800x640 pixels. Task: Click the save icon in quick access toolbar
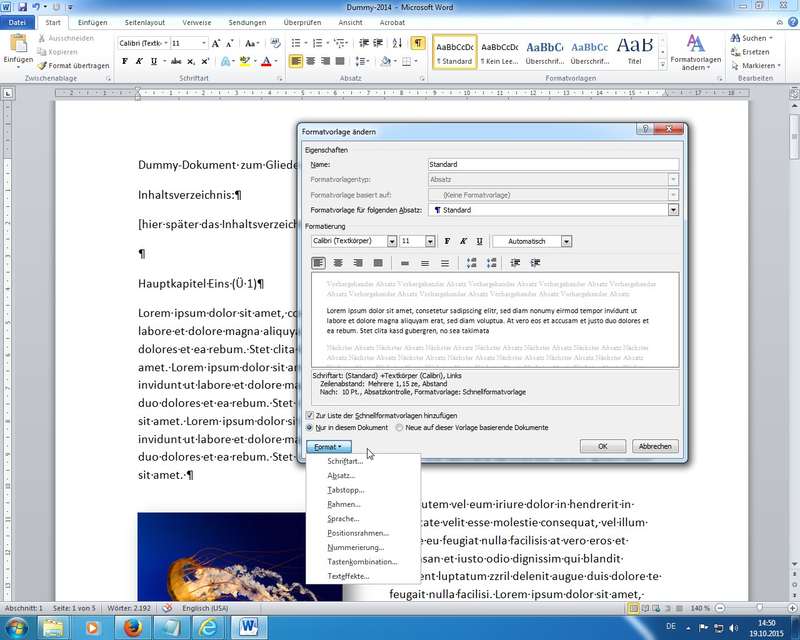tap(21, 7)
